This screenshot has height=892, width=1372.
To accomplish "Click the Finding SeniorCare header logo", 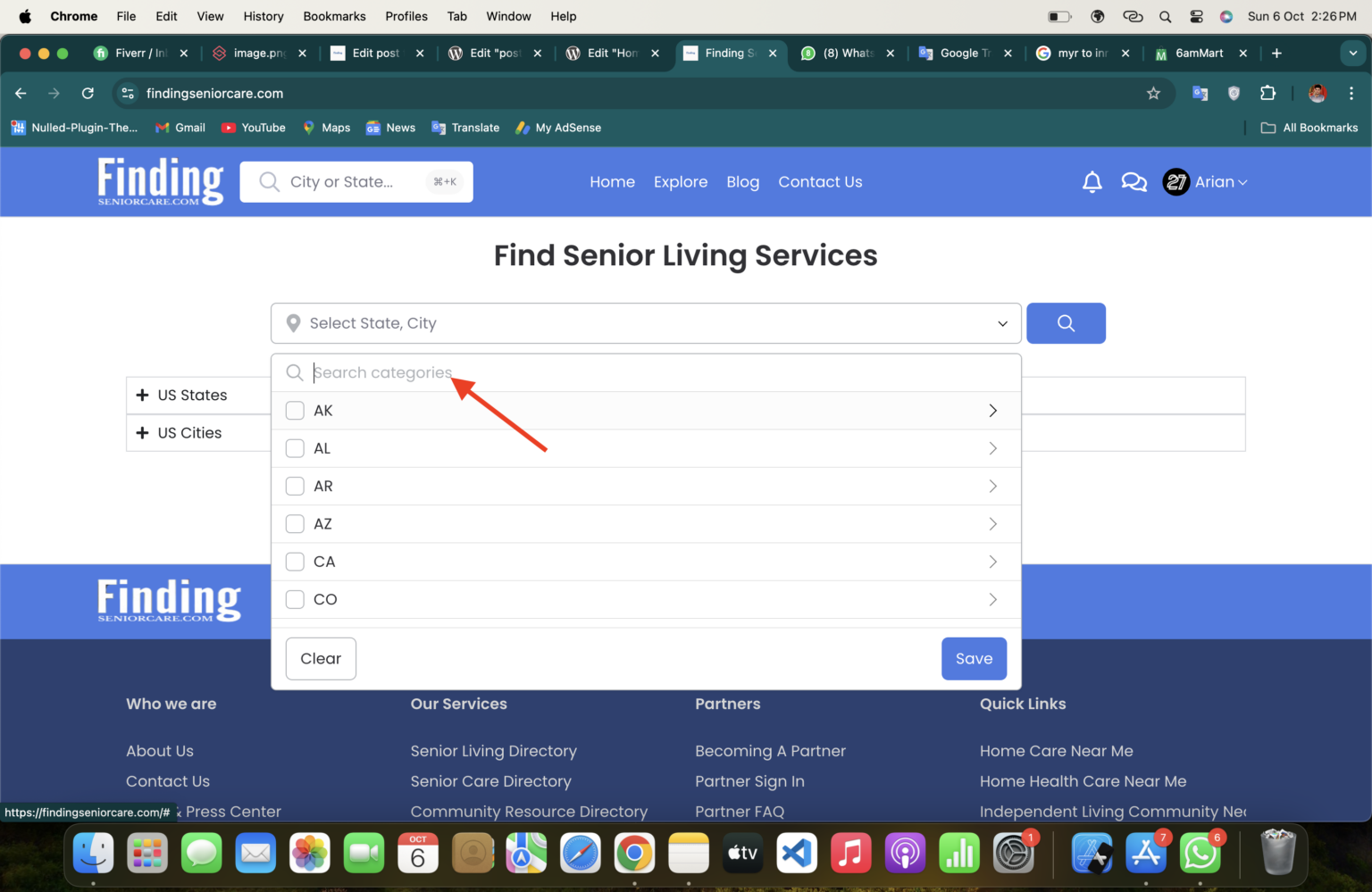I will 160,181.
